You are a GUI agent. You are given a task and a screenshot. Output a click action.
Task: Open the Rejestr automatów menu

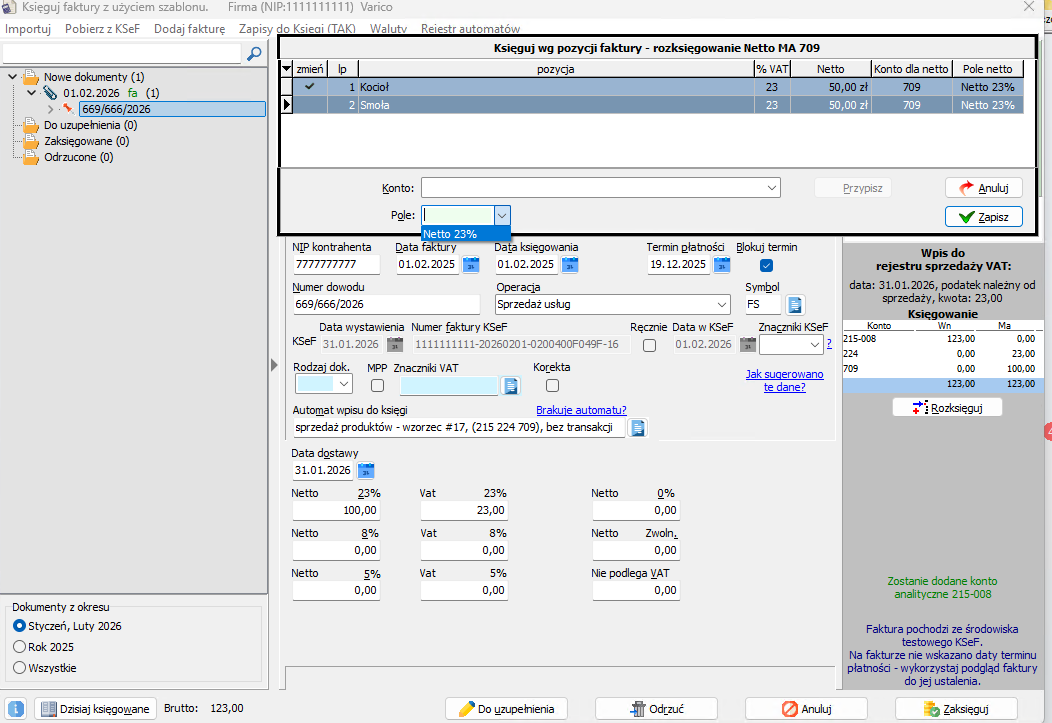[x=470, y=29]
